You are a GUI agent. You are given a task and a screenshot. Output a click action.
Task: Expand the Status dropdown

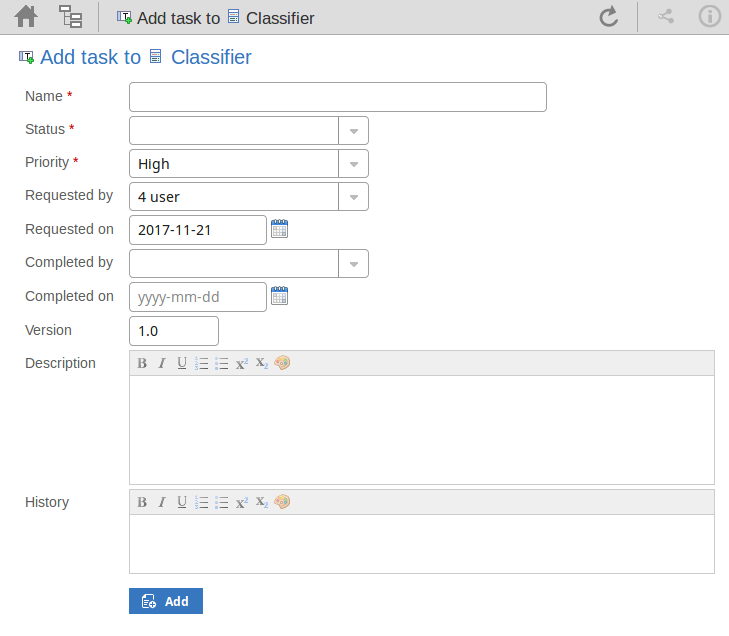354,131
